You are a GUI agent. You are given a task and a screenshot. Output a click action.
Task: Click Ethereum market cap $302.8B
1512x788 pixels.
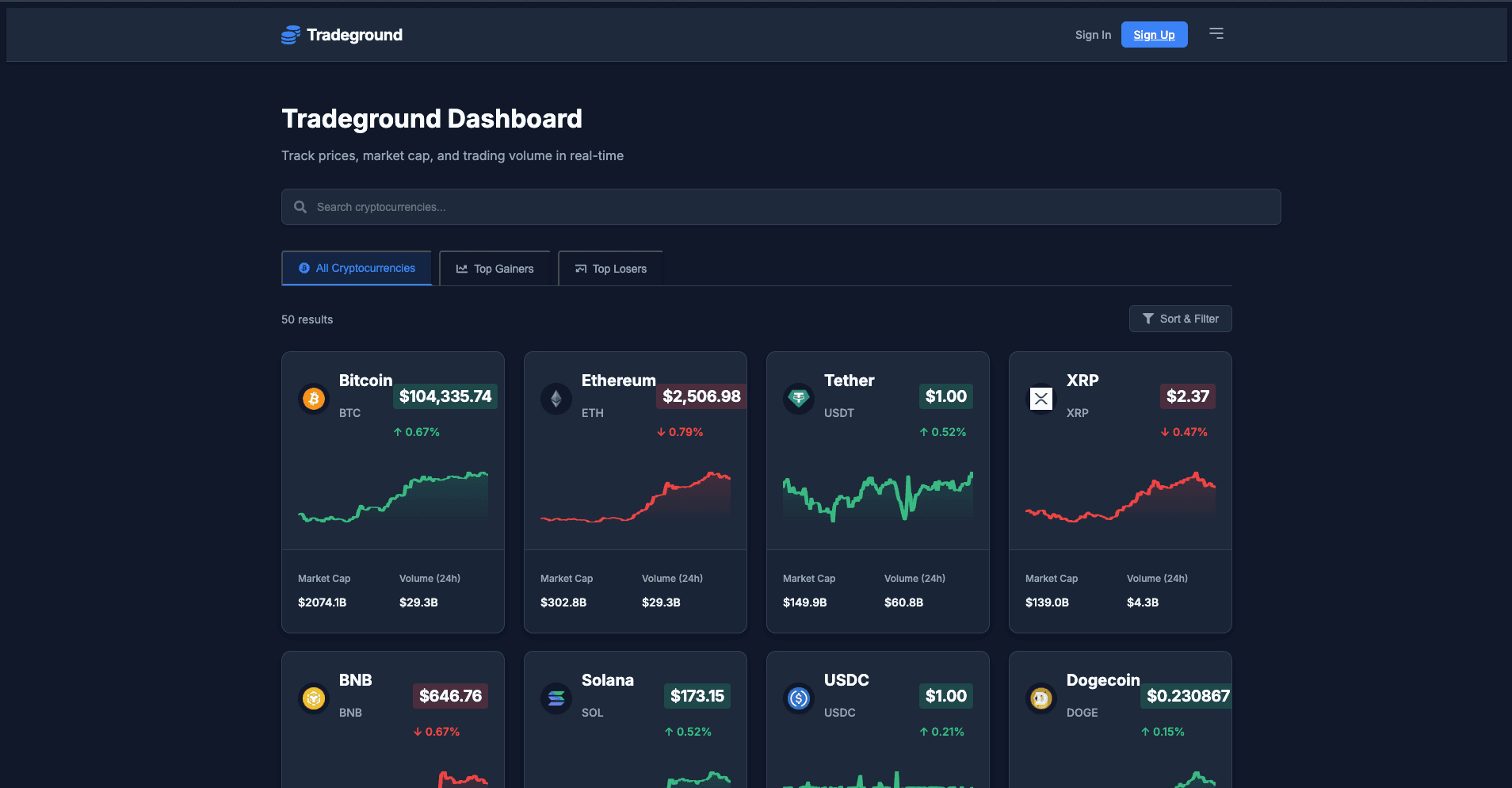tap(563, 602)
